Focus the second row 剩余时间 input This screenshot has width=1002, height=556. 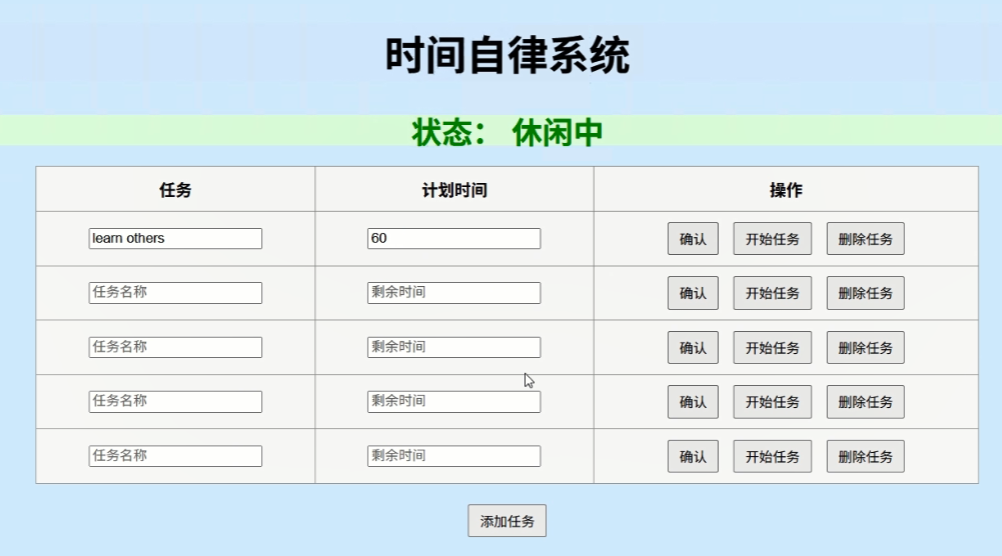coord(453,293)
